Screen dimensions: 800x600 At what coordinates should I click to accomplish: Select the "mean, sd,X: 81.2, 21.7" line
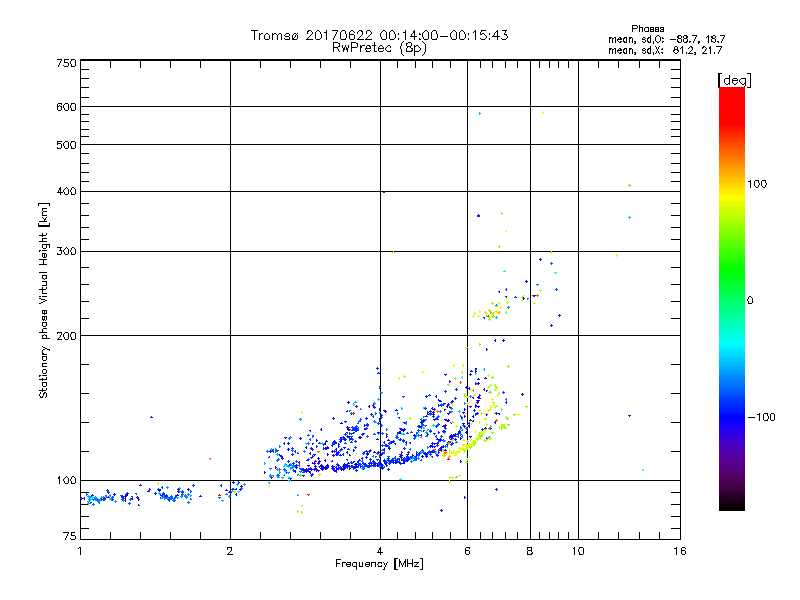pyautogui.click(x=665, y=50)
